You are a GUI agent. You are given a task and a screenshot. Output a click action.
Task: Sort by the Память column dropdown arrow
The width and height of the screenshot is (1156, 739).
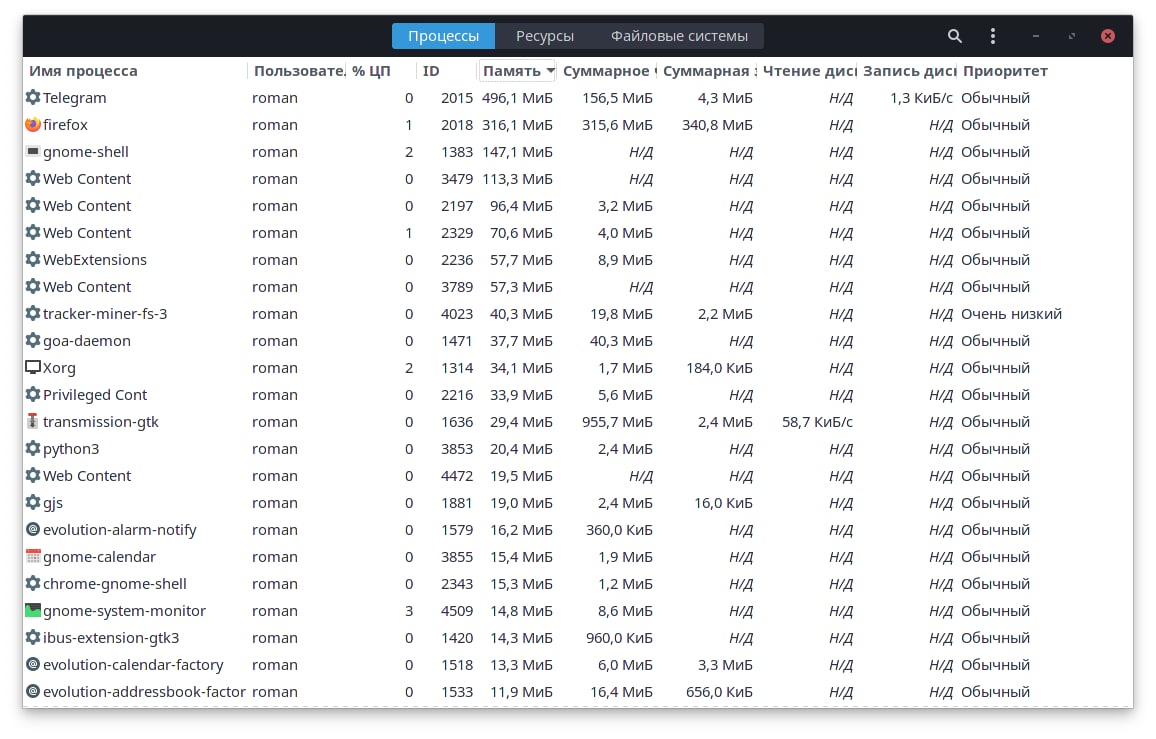click(x=550, y=71)
